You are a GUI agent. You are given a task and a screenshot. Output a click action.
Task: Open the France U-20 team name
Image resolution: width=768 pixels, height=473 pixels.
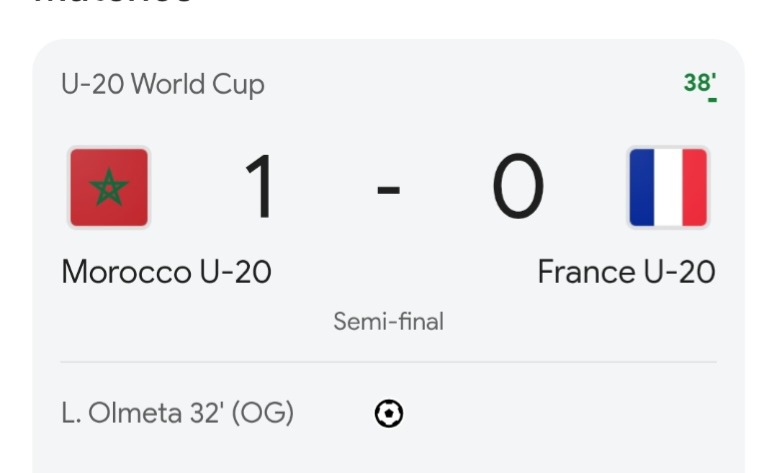coord(626,271)
